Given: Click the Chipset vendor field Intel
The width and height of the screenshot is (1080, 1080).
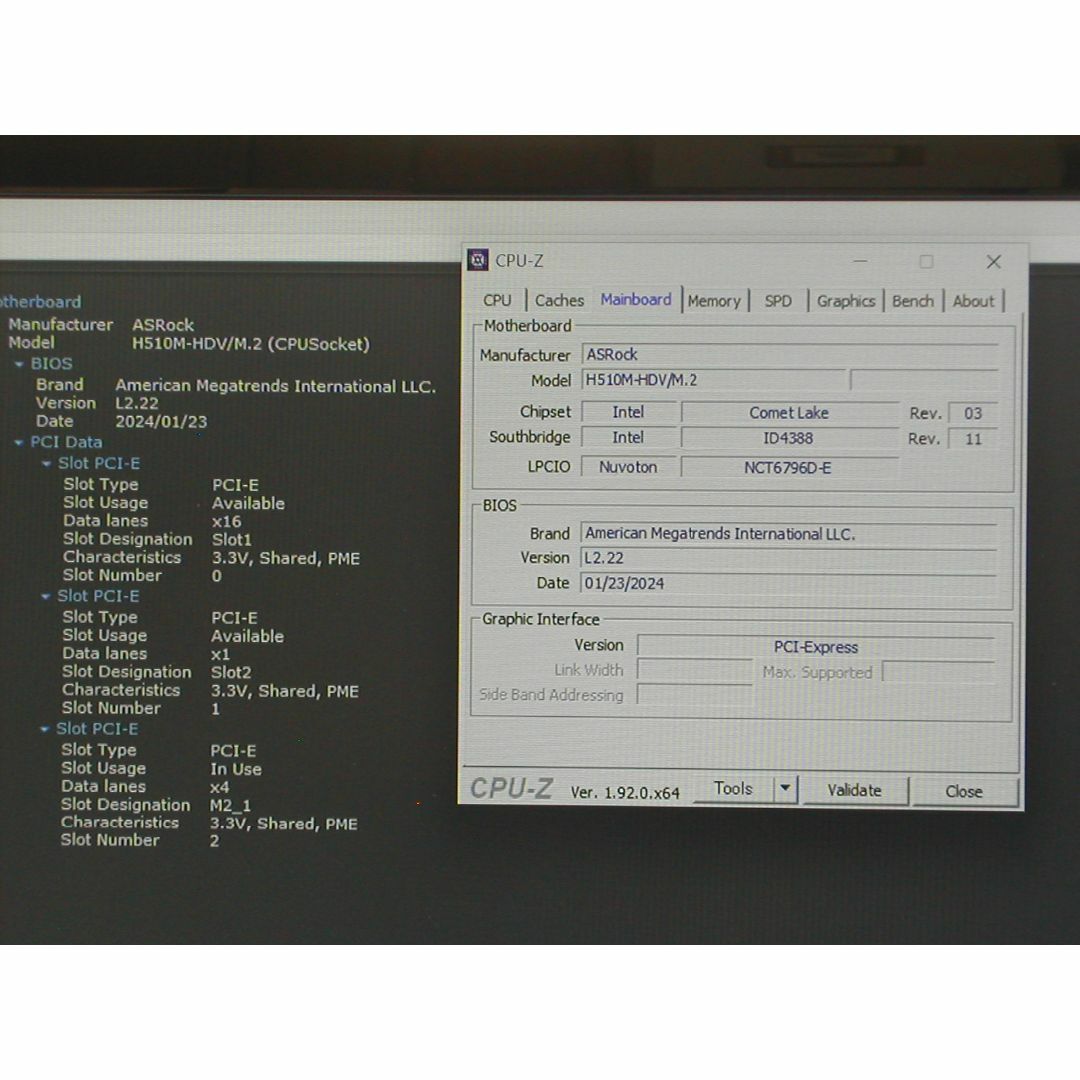Looking at the screenshot, I should (x=628, y=412).
